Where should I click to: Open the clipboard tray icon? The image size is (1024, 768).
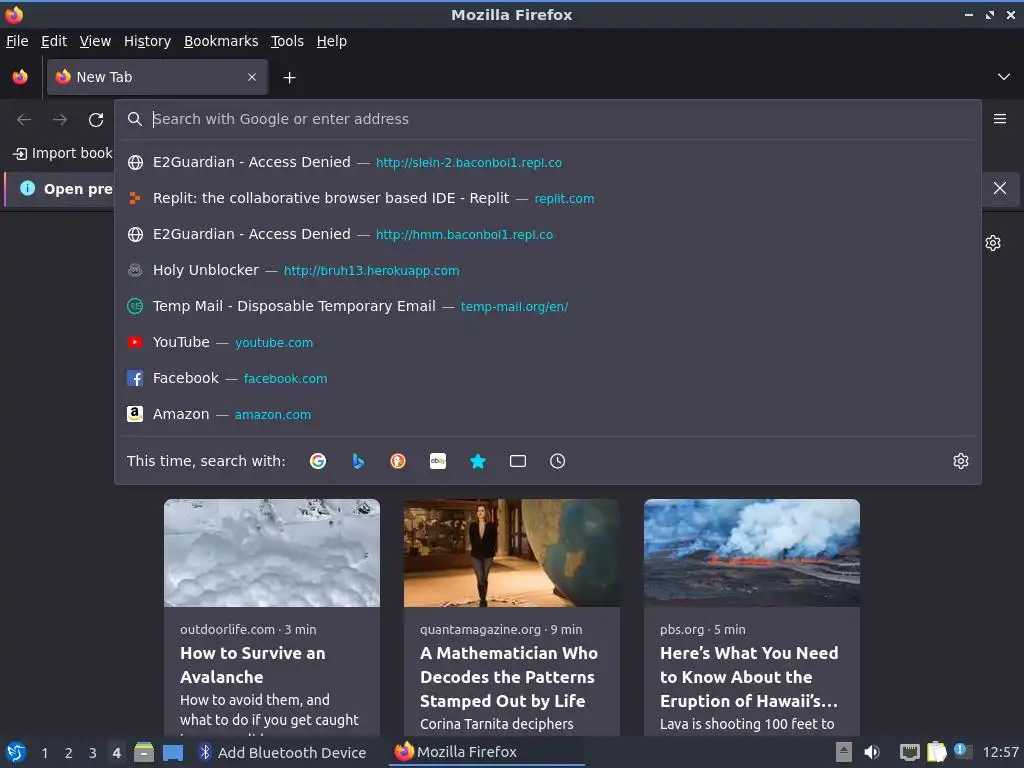[936, 753]
